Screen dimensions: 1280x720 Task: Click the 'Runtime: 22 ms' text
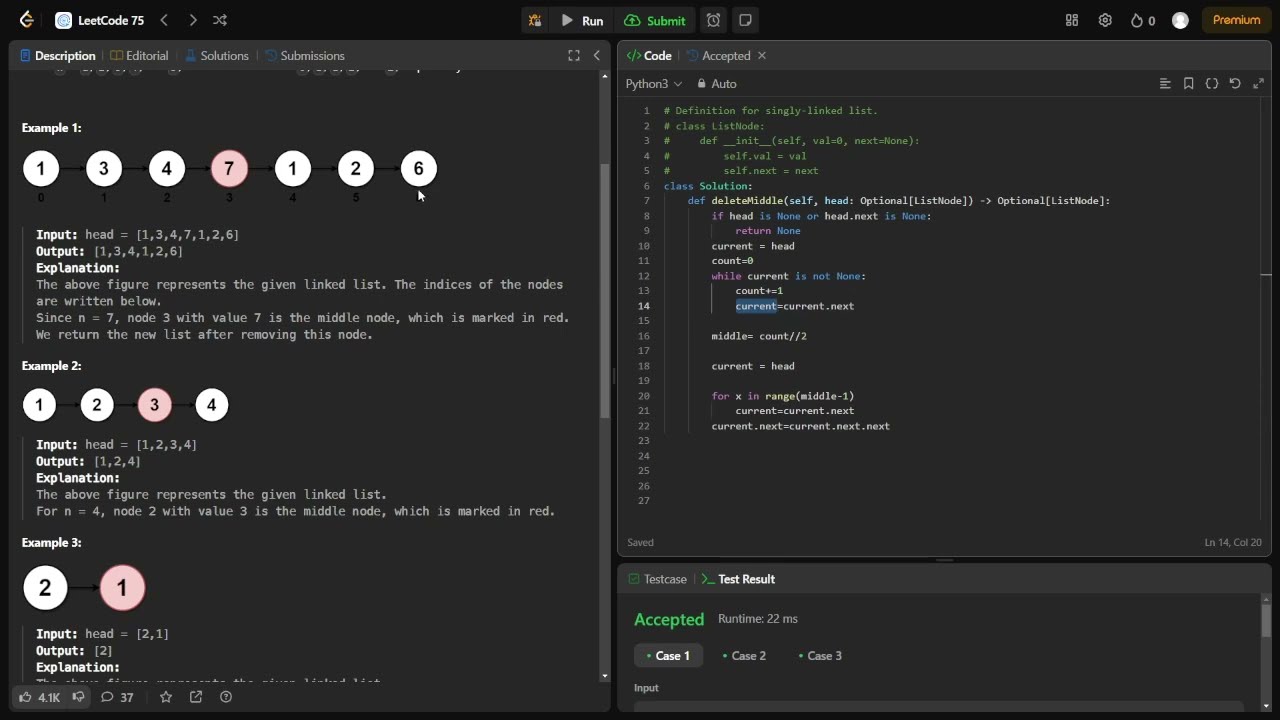(x=758, y=619)
